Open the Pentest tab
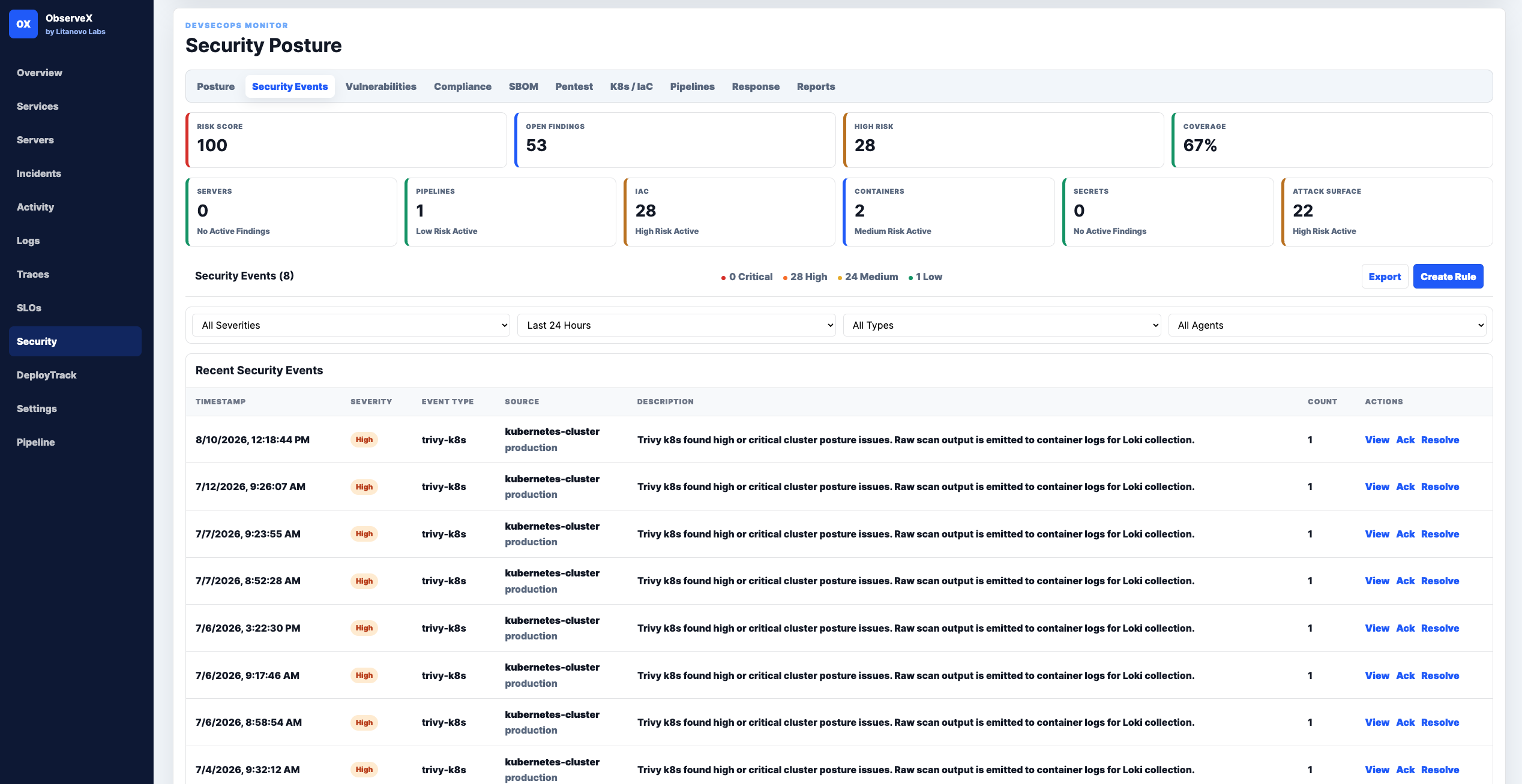This screenshot has width=1522, height=784. (574, 86)
